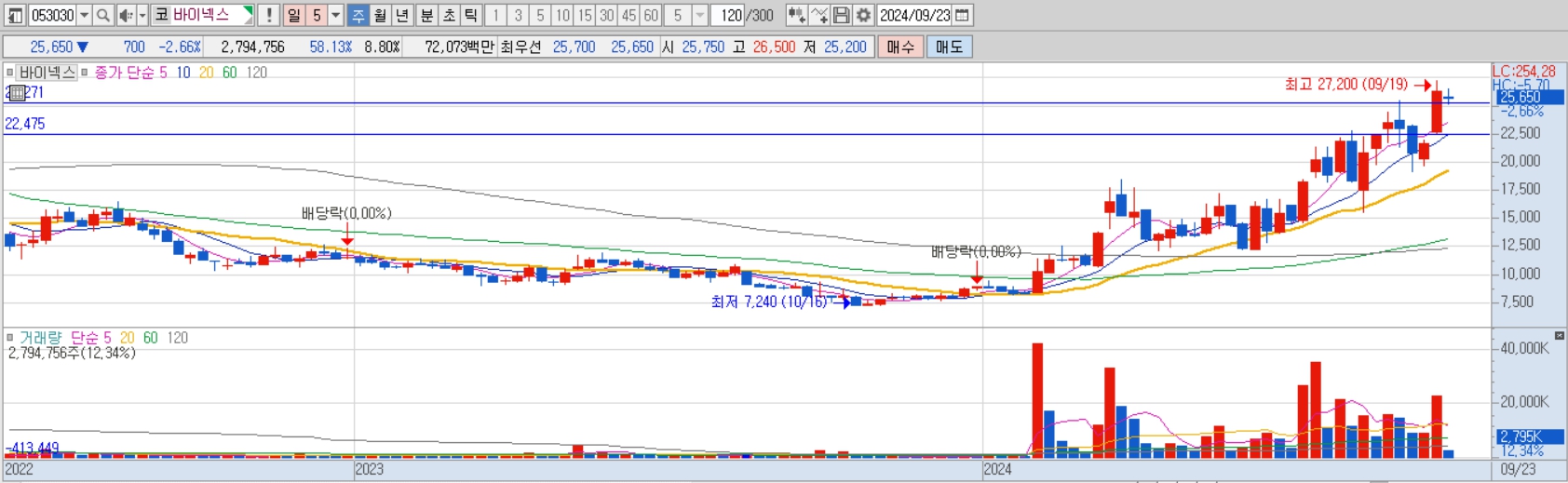This screenshot has width=1568, height=483.
Task: Select the 45 interval preset button
Action: (629, 15)
